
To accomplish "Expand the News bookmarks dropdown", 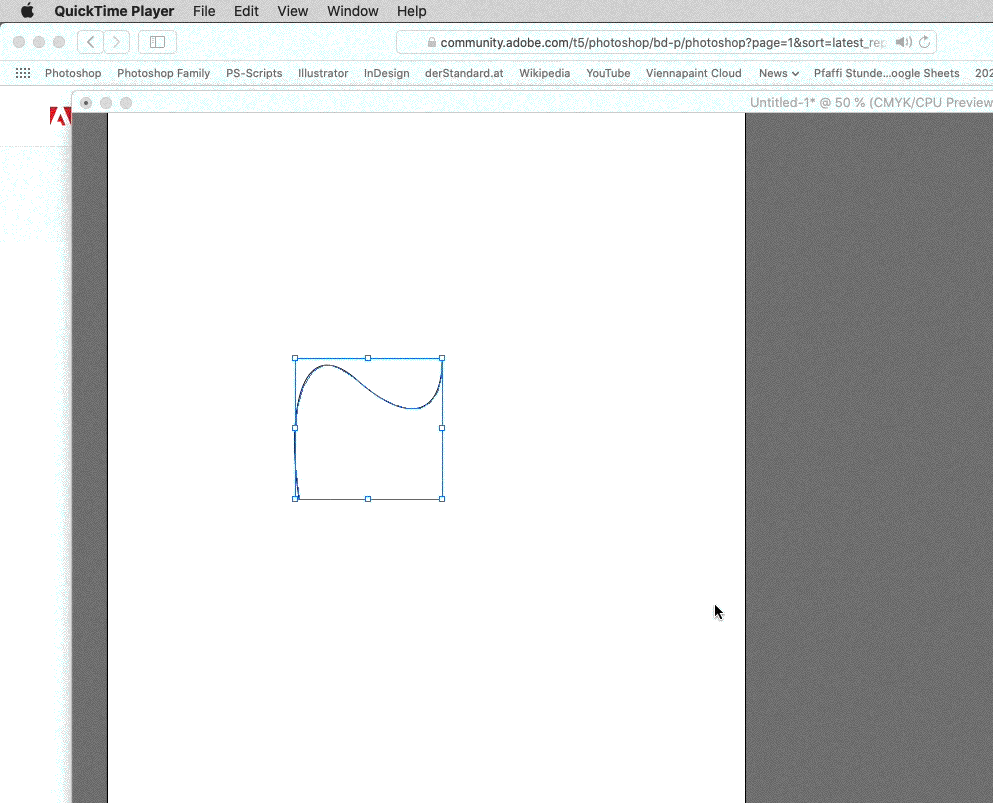I will (x=778, y=73).
